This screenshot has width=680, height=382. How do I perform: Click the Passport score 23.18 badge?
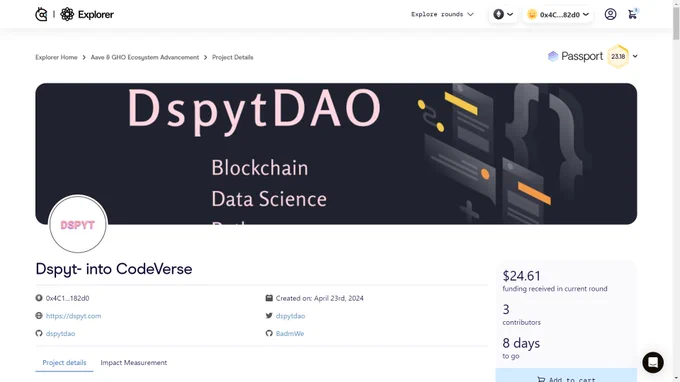click(618, 56)
